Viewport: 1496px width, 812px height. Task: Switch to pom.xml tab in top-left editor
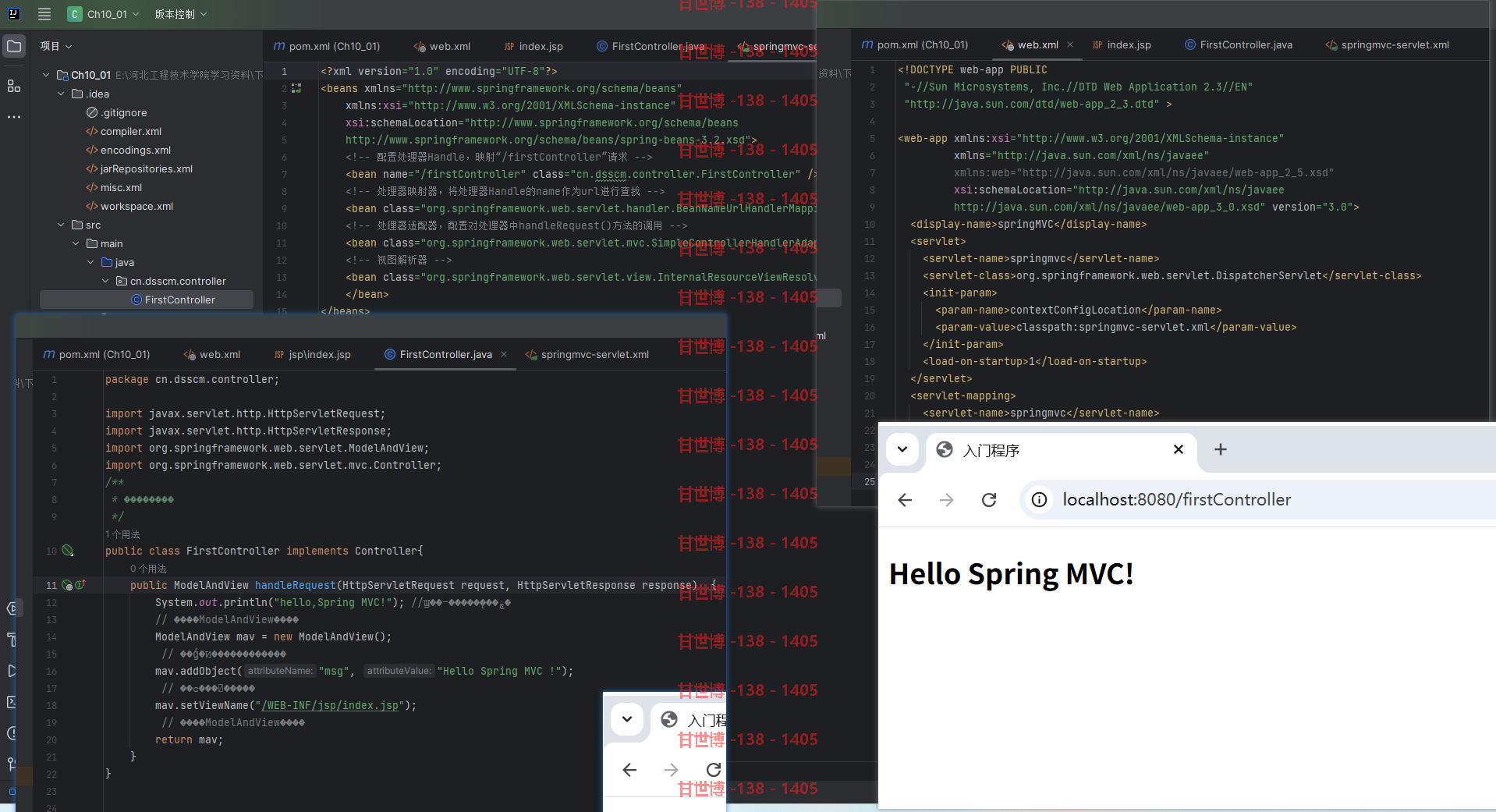click(x=327, y=46)
